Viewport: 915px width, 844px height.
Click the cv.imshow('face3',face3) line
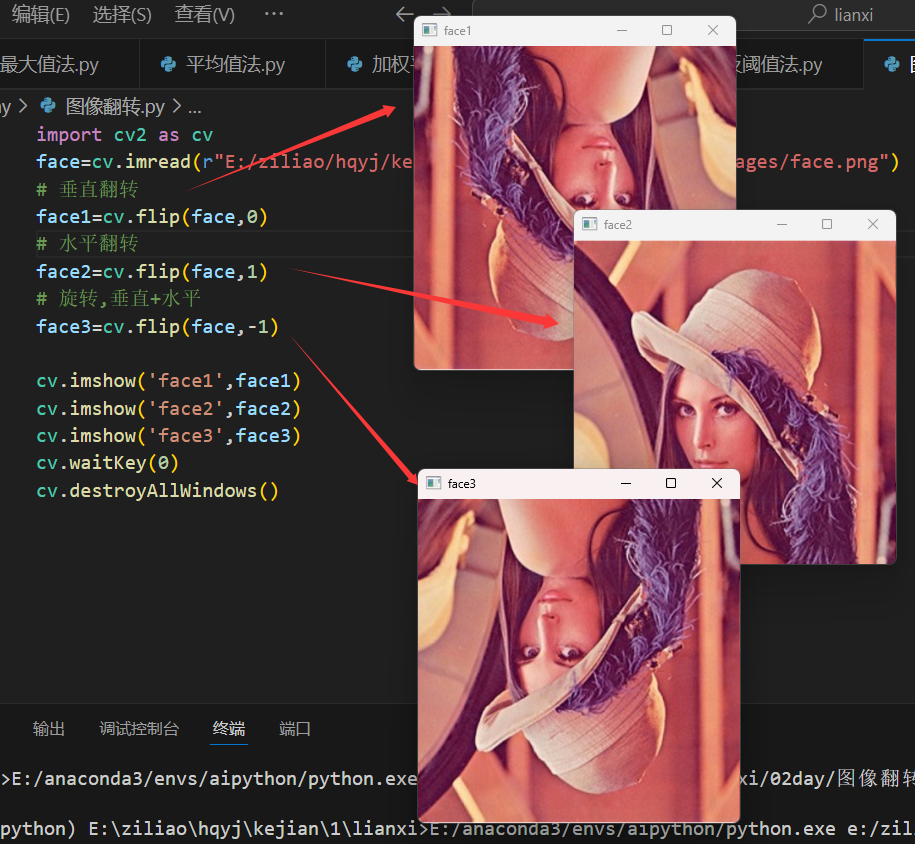click(168, 435)
